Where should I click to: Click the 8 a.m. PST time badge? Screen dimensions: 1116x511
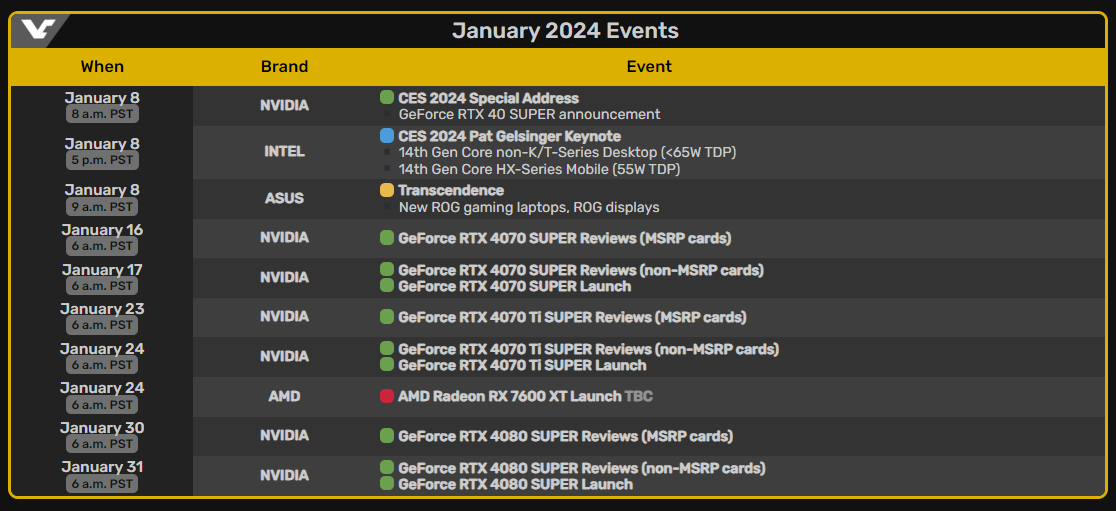pos(102,114)
